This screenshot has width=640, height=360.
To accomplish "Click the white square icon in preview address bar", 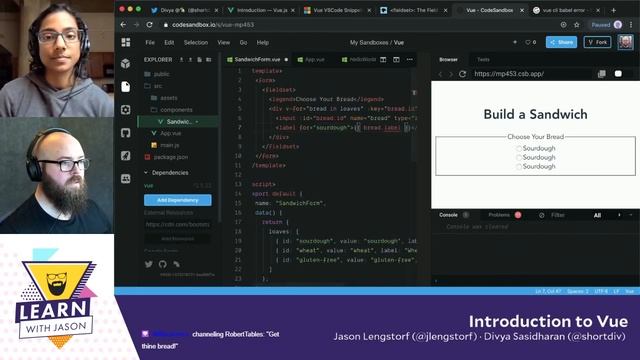I will (618, 74).
